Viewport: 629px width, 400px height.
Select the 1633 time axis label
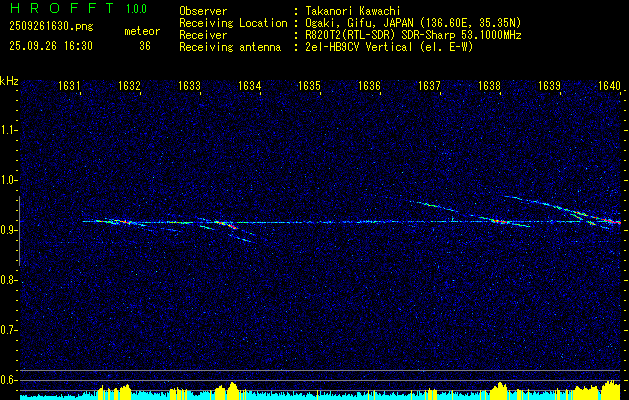(x=189, y=85)
